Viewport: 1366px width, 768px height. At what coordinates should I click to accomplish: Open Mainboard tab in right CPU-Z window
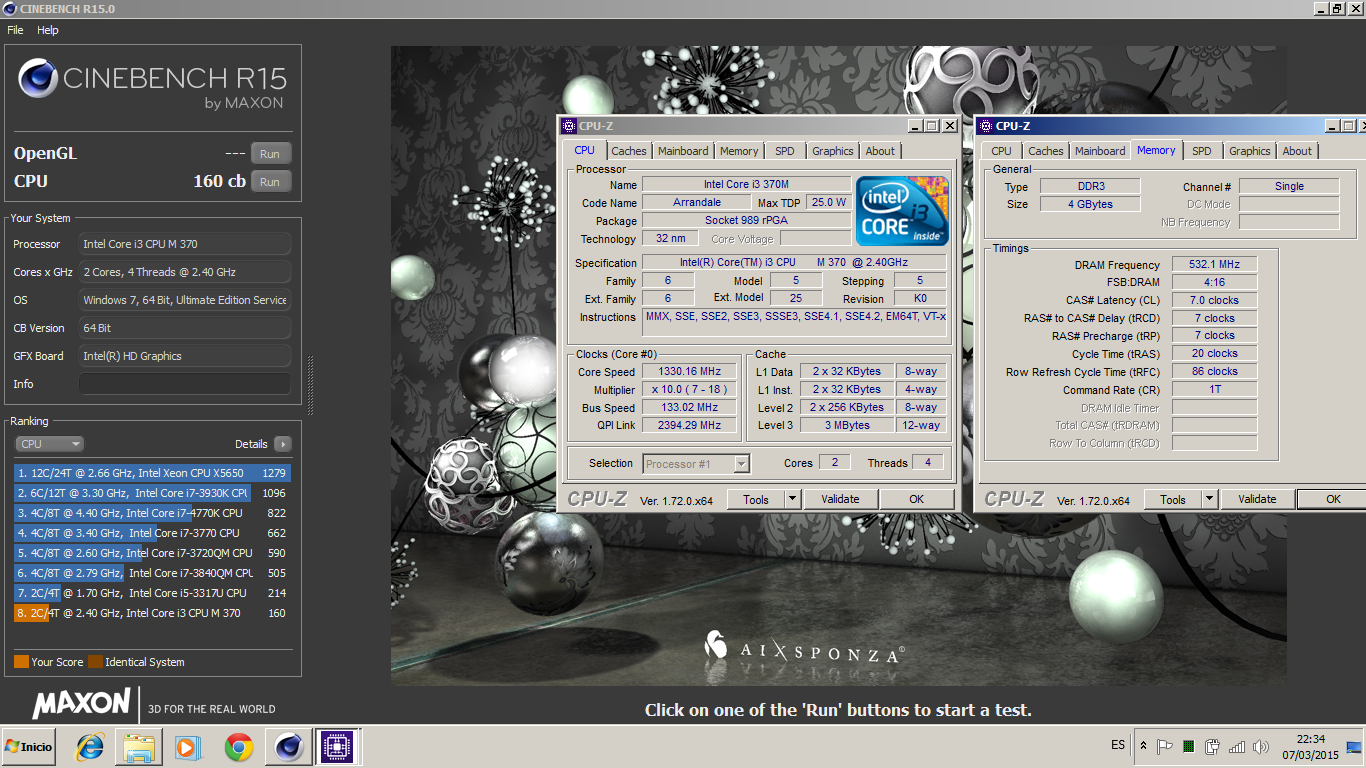pos(1100,151)
